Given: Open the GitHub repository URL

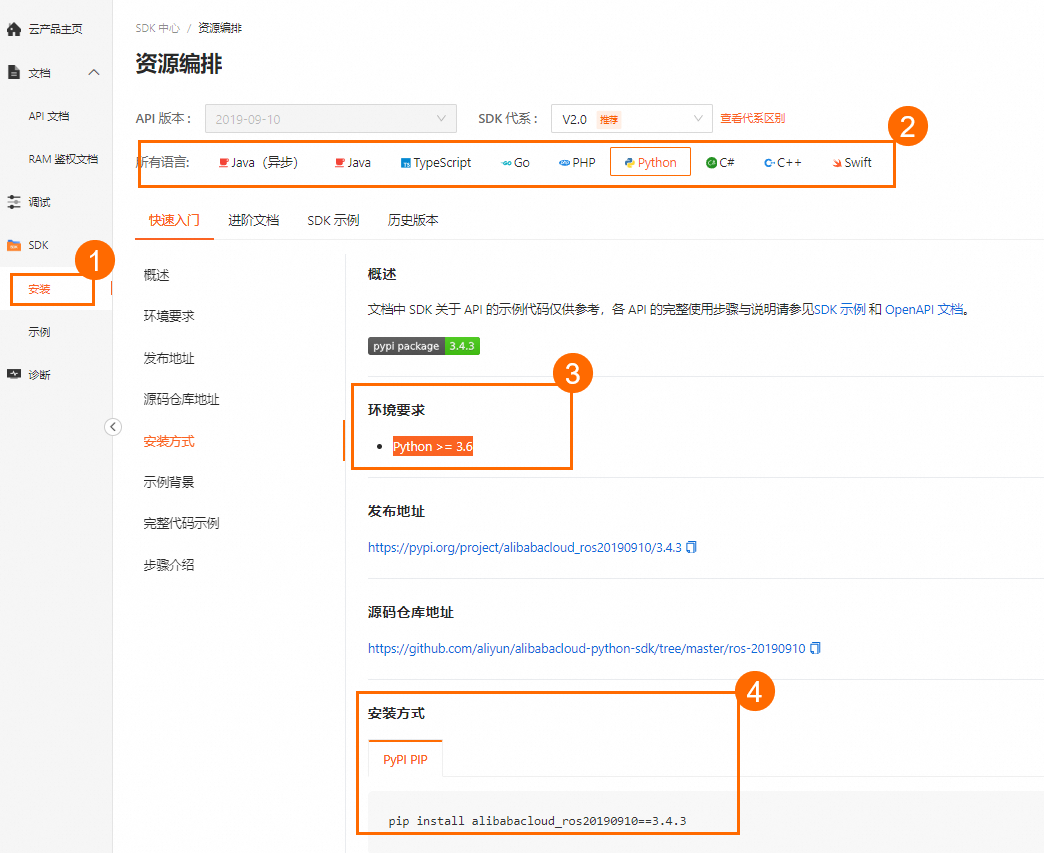Looking at the screenshot, I should point(587,649).
